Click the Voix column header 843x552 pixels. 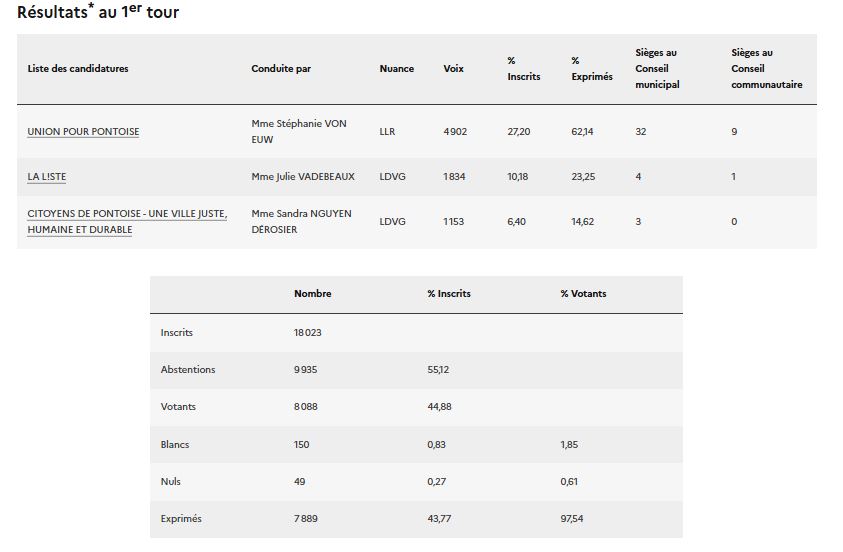click(x=453, y=69)
